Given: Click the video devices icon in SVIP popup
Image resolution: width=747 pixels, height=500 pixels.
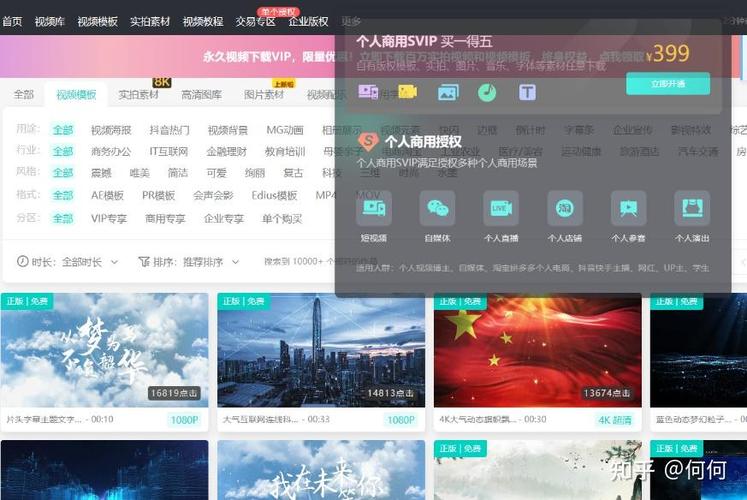Looking at the screenshot, I should (368, 91).
